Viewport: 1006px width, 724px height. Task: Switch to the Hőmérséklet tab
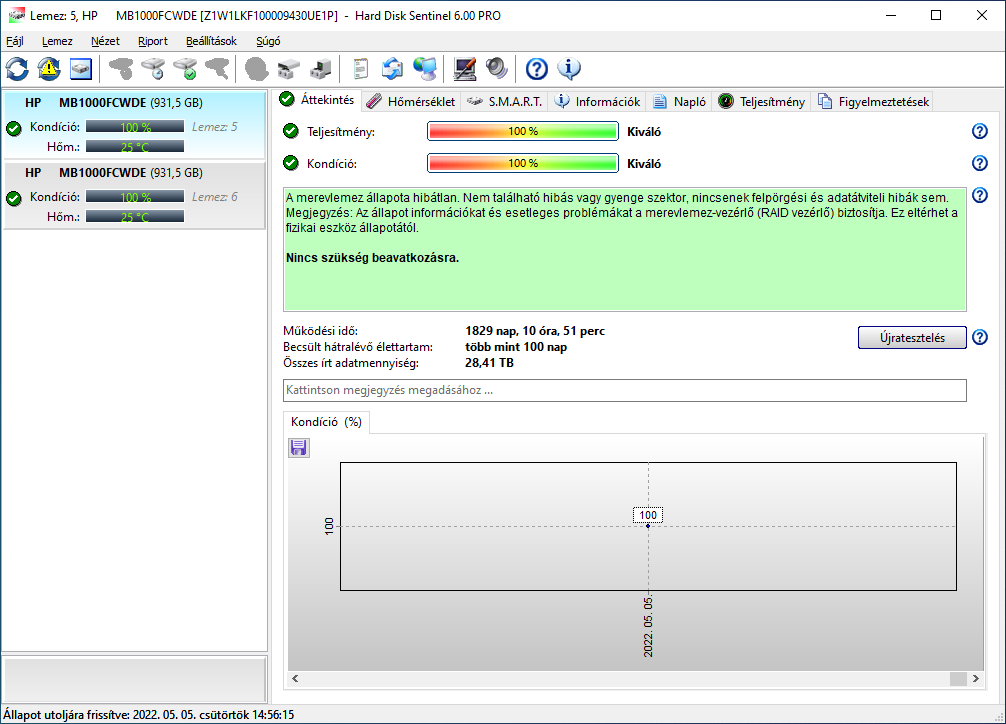click(411, 101)
